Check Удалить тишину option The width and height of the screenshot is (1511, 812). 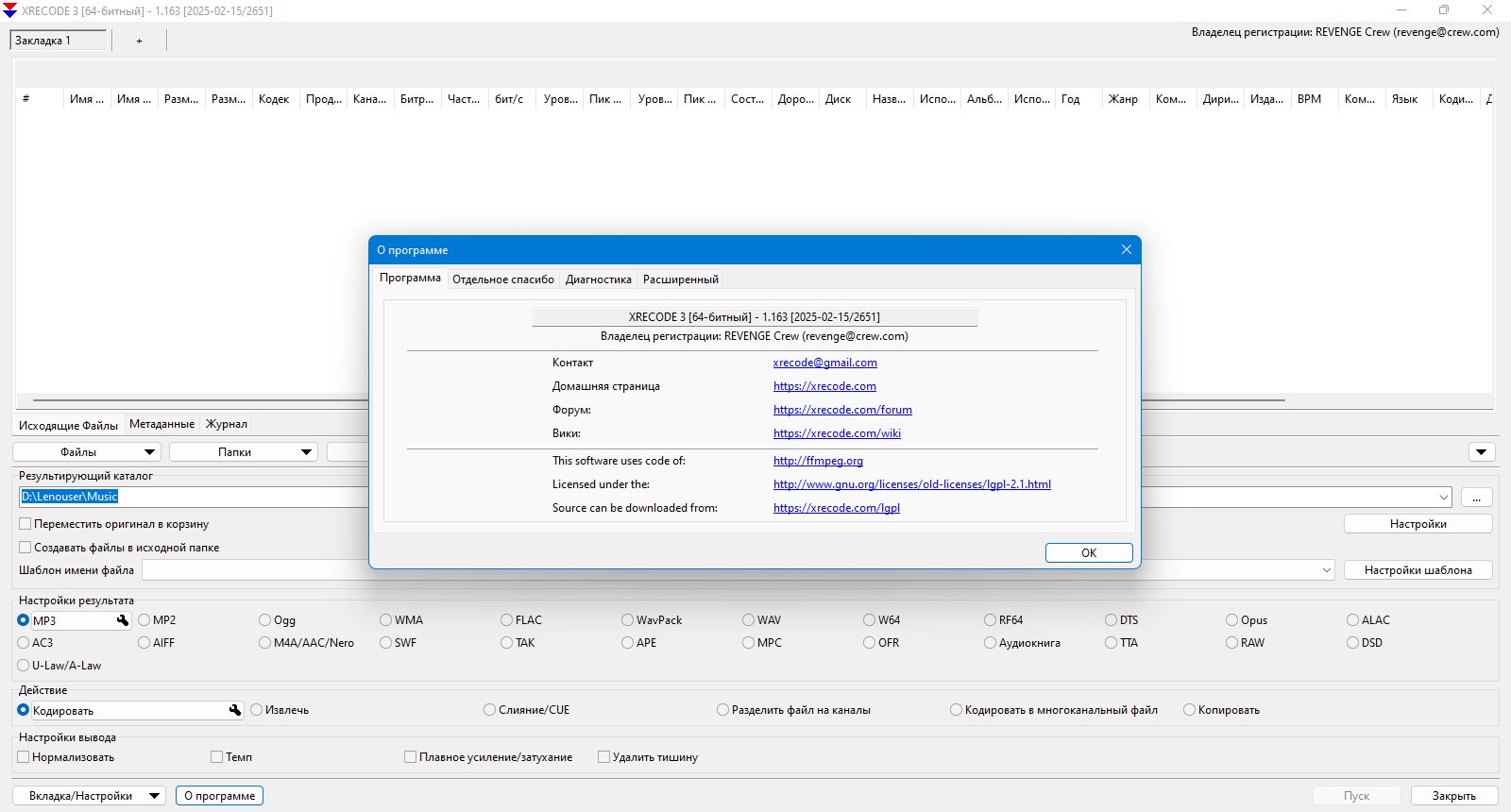[x=603, y=757]
